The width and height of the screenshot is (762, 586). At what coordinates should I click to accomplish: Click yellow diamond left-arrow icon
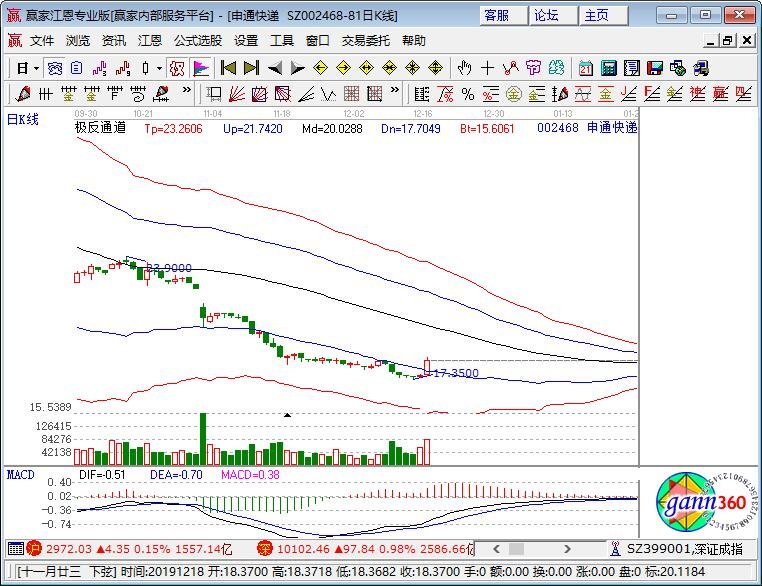click(x=320, y=68)
